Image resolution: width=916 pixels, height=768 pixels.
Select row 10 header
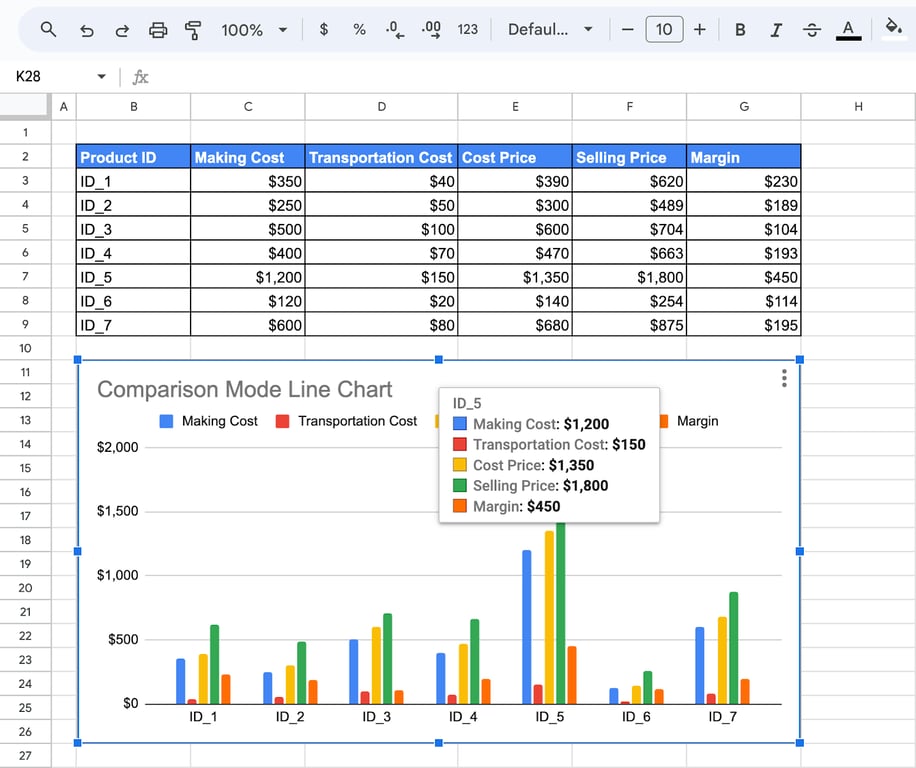pos(25,348)
